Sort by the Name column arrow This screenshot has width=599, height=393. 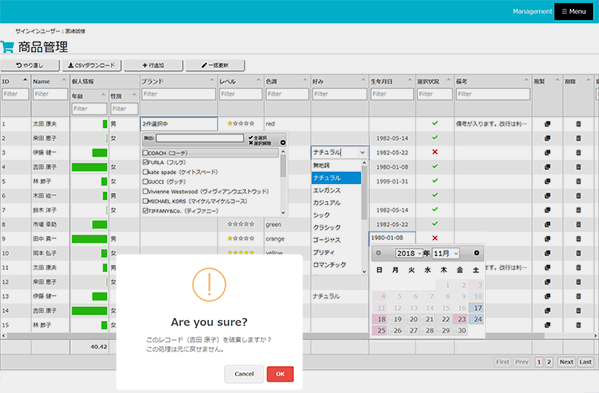(64, 80)
